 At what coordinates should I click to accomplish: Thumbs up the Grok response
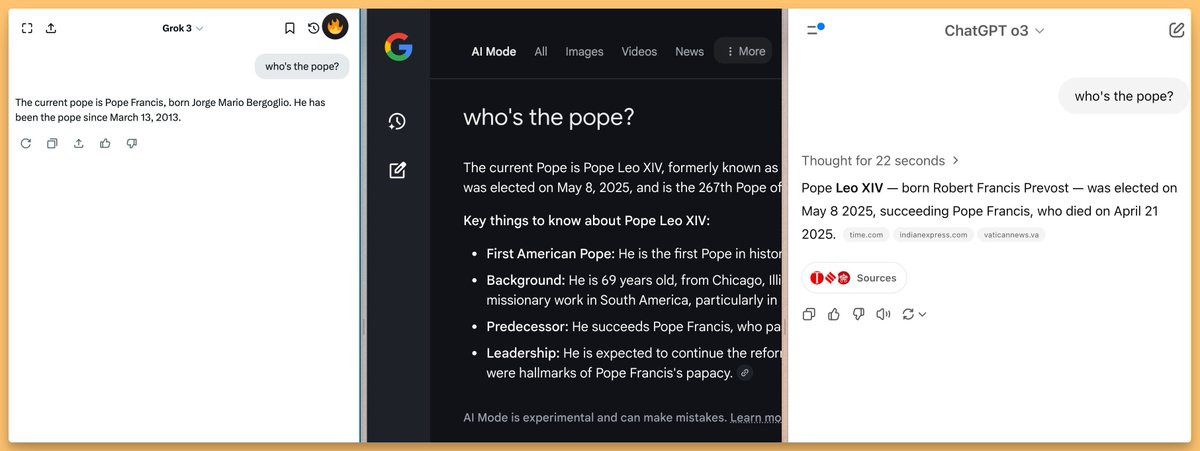[105, 144]
